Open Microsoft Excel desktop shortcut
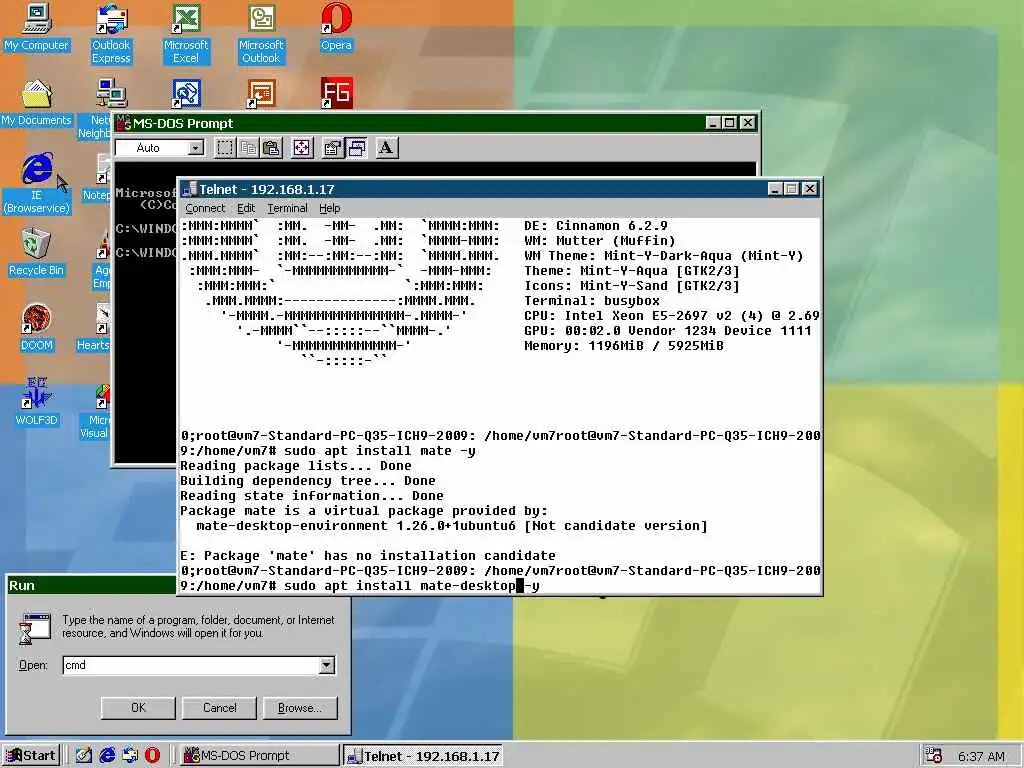The image size is (1024, 768). click(x=186, y=34)
